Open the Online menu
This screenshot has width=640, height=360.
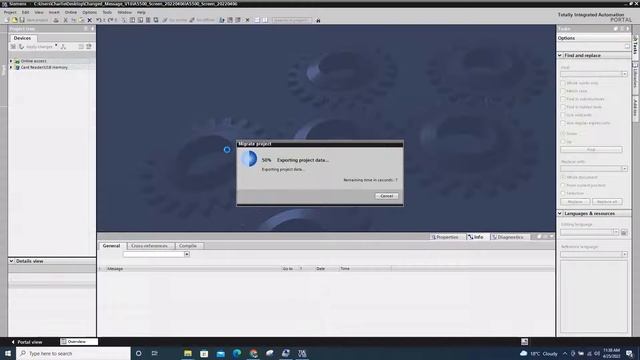tap(71, 12)
